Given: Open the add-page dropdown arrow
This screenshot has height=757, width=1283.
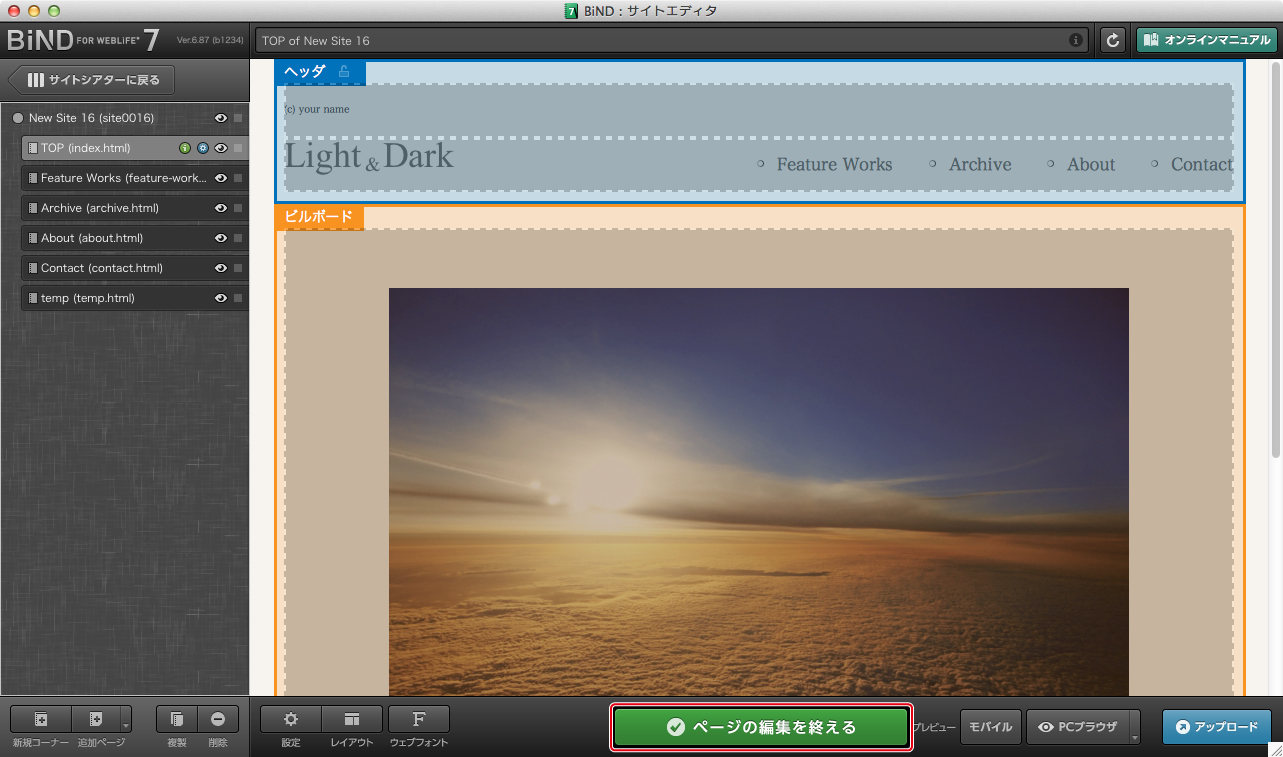Looking at the screenshot, I should point(126,719).
